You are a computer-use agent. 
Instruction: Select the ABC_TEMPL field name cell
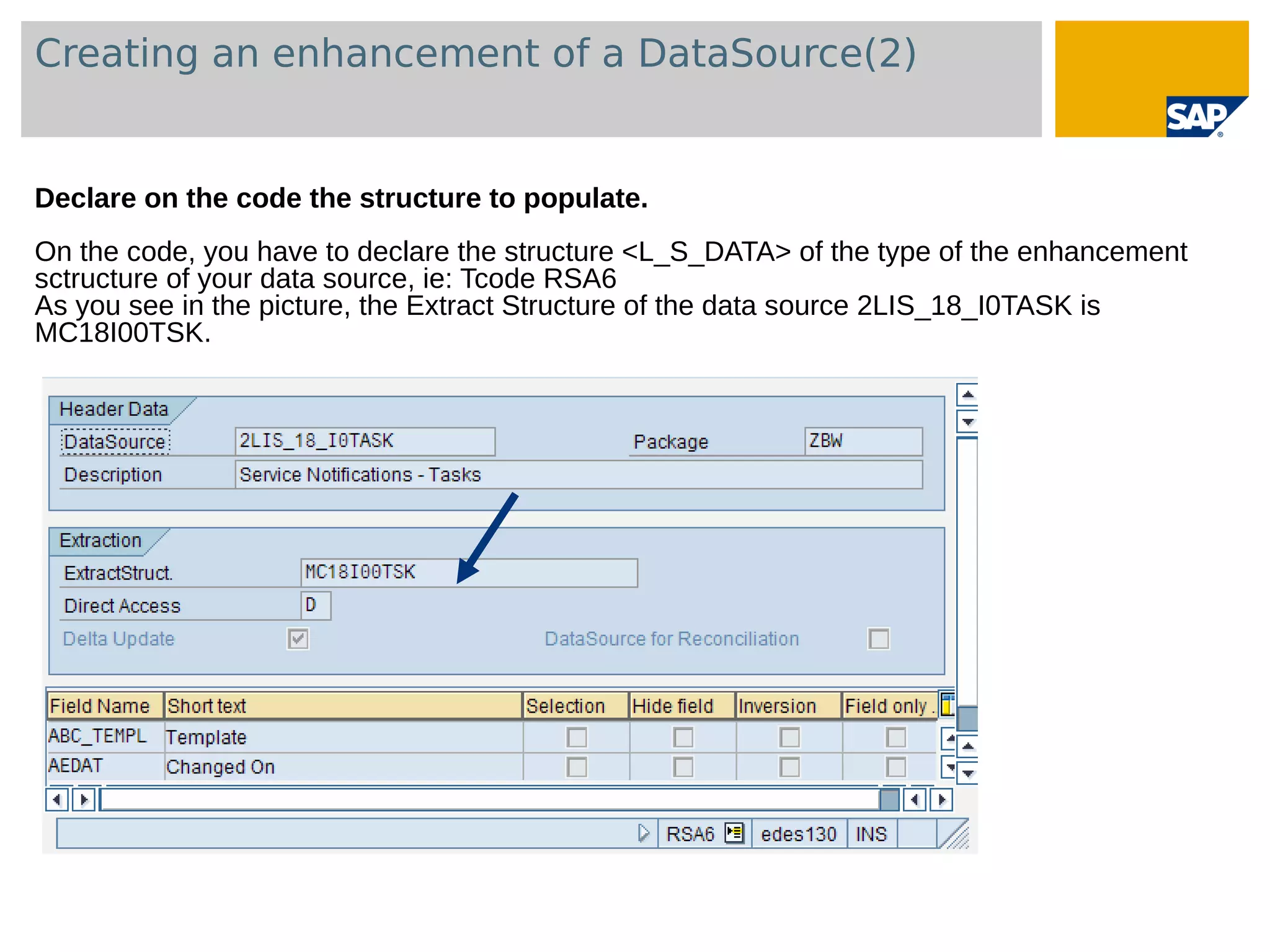105,736
